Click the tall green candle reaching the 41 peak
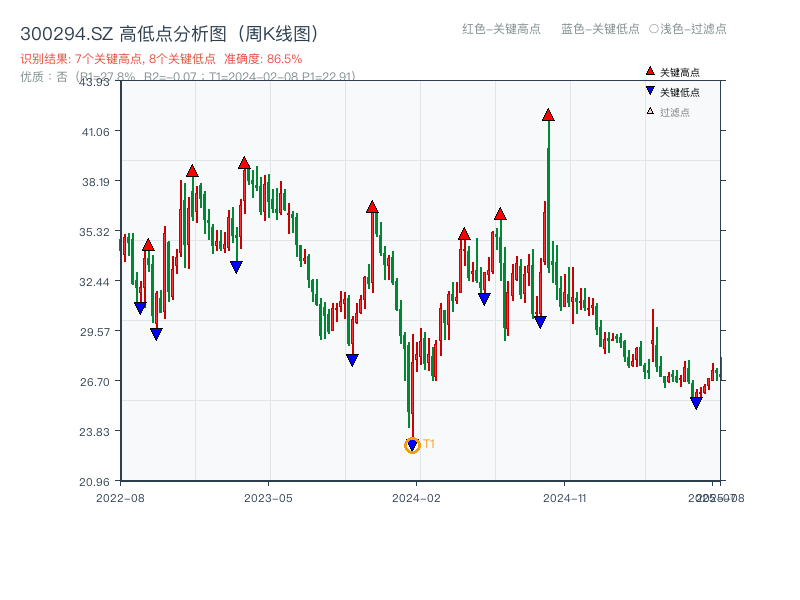This screenshot has width=800, height=600. tap(548, 194)
